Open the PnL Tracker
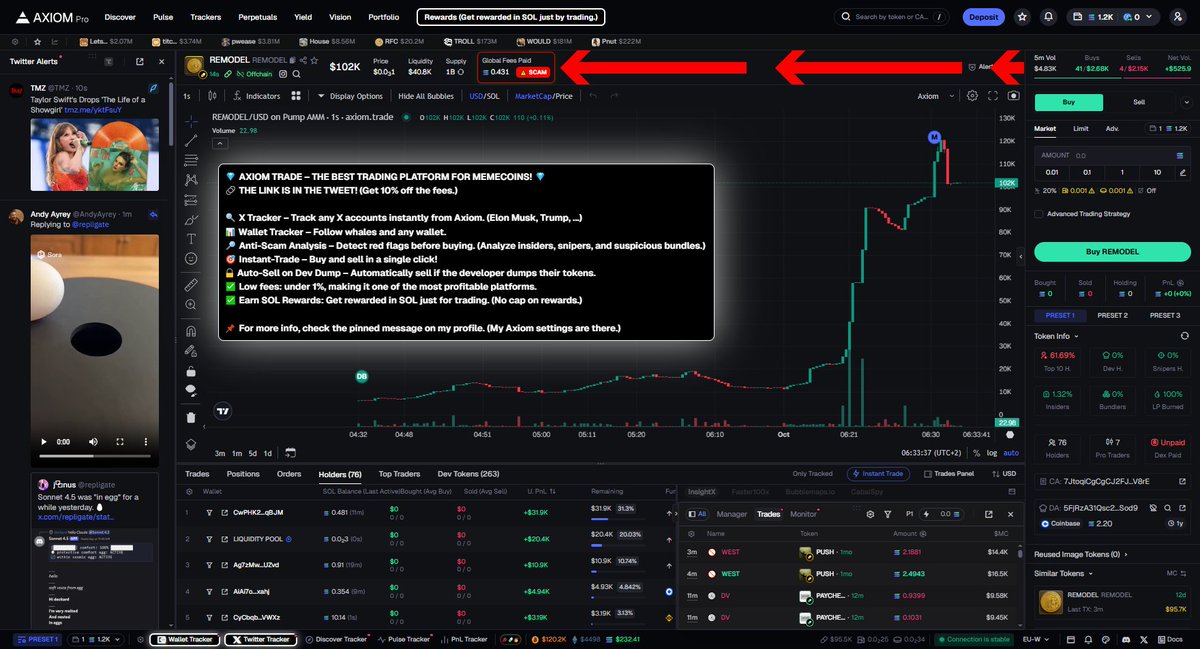This screenshot has height=649, width=1200. (x=470, y=639)
